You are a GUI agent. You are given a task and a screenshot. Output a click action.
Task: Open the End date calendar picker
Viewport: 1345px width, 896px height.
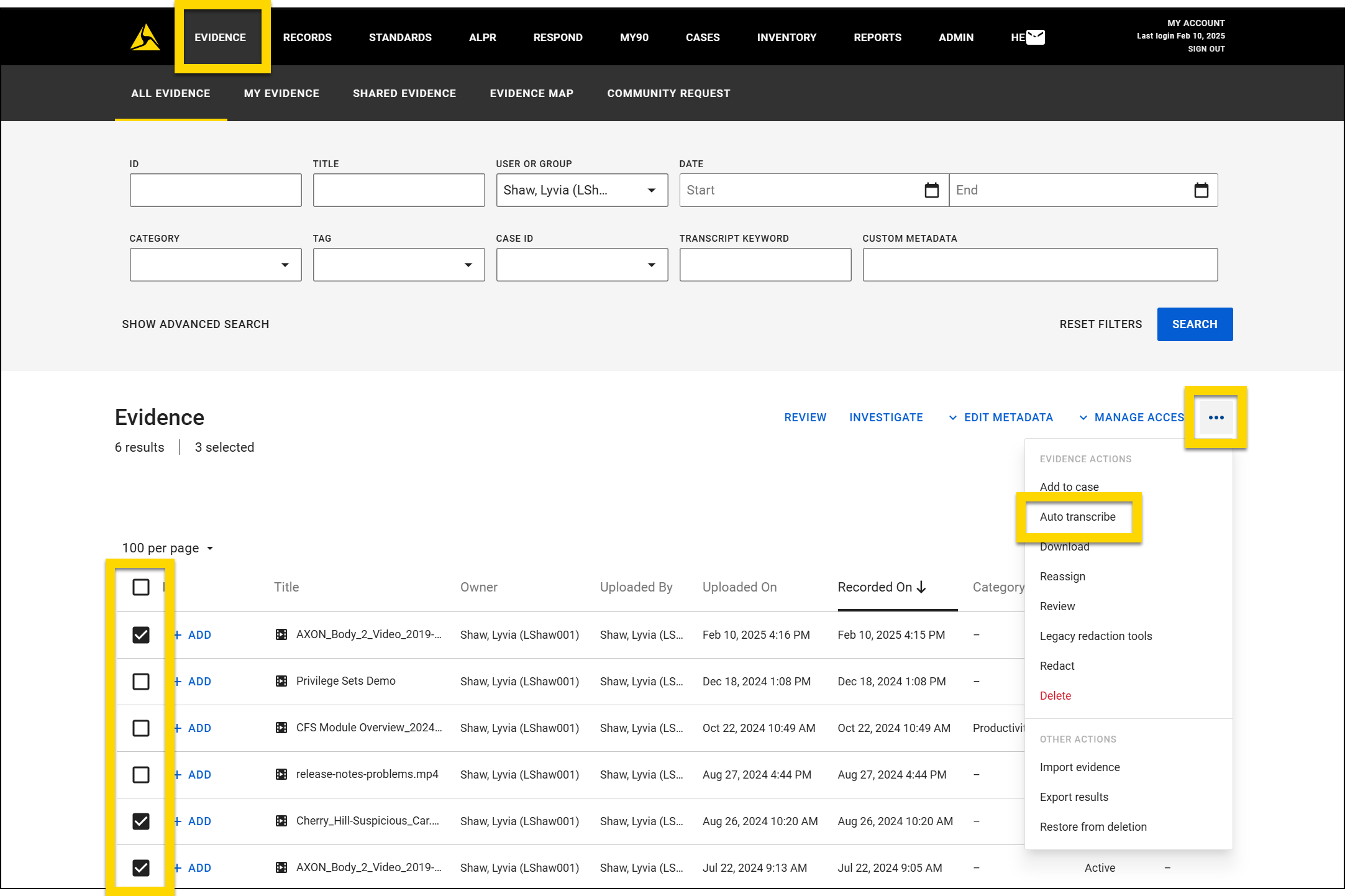click(x=1201, y=190)
